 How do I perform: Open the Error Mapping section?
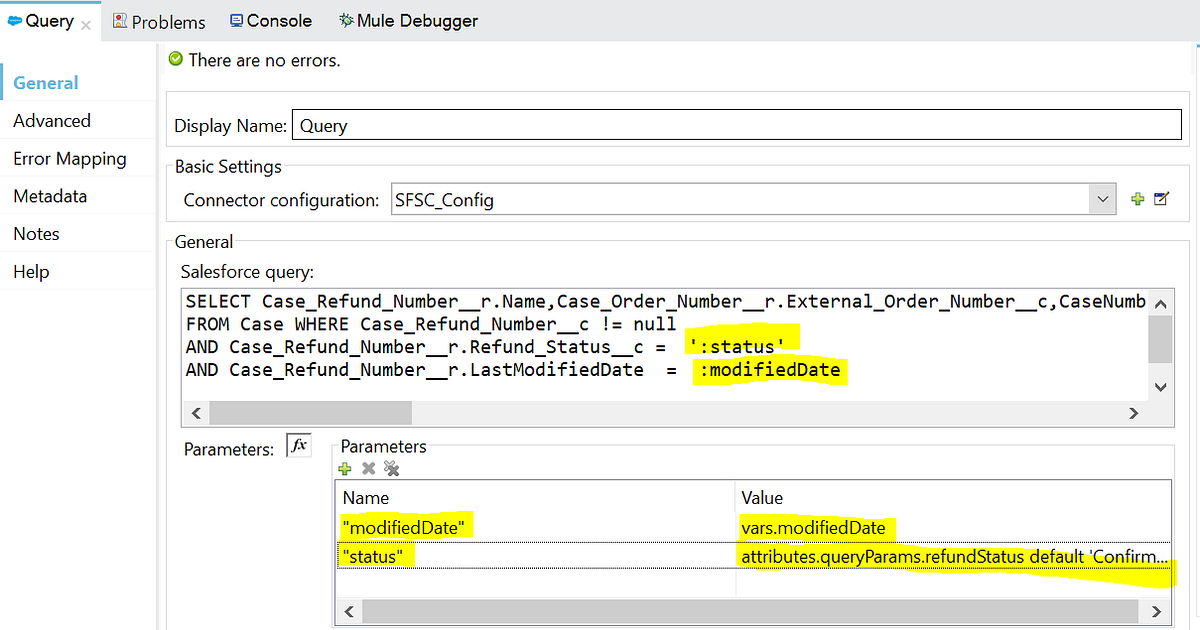(70, 159)
